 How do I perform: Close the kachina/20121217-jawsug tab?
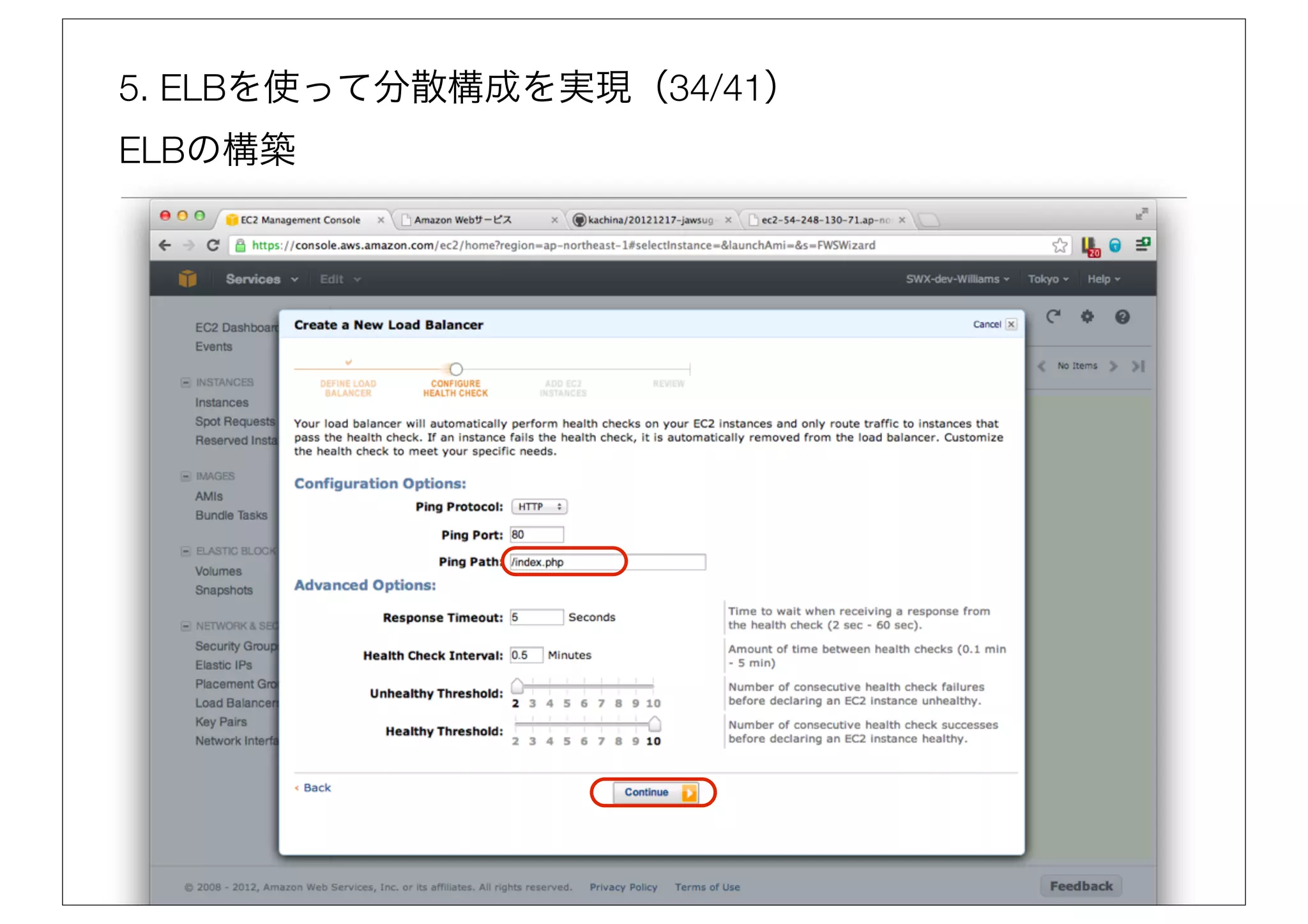[x=728, y=220]
